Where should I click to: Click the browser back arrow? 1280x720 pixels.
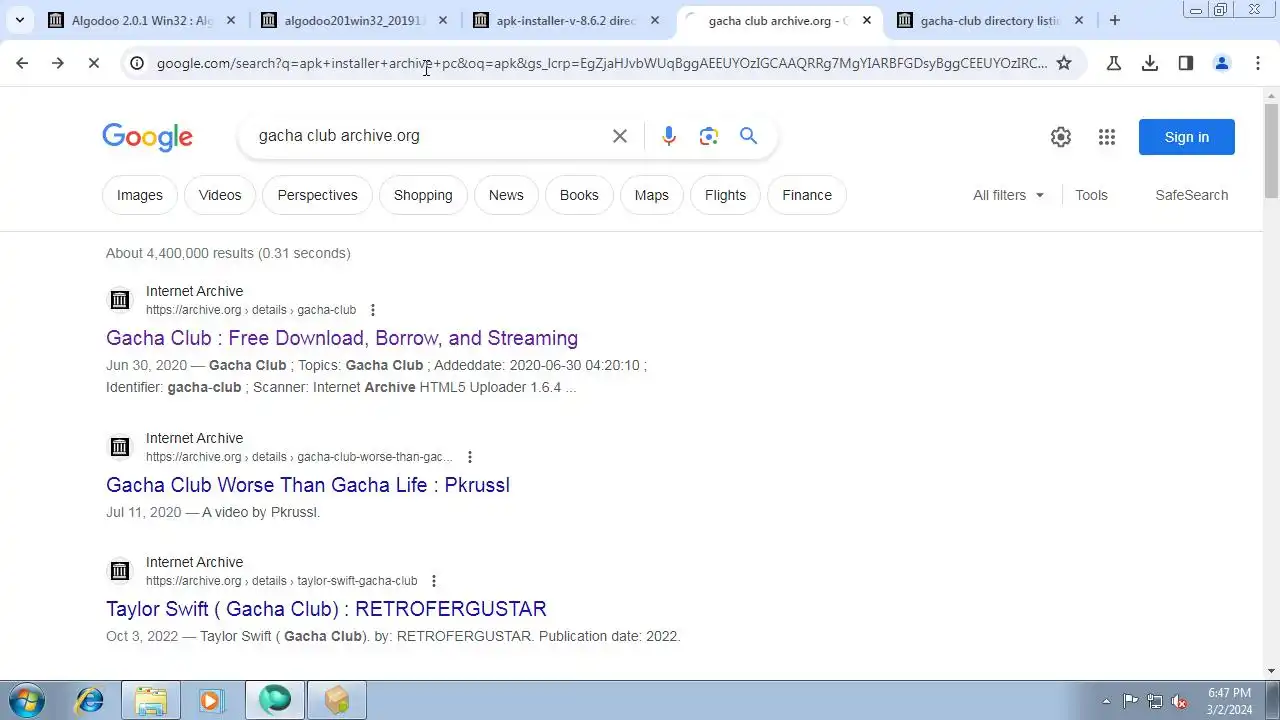(x=22, y=63)
